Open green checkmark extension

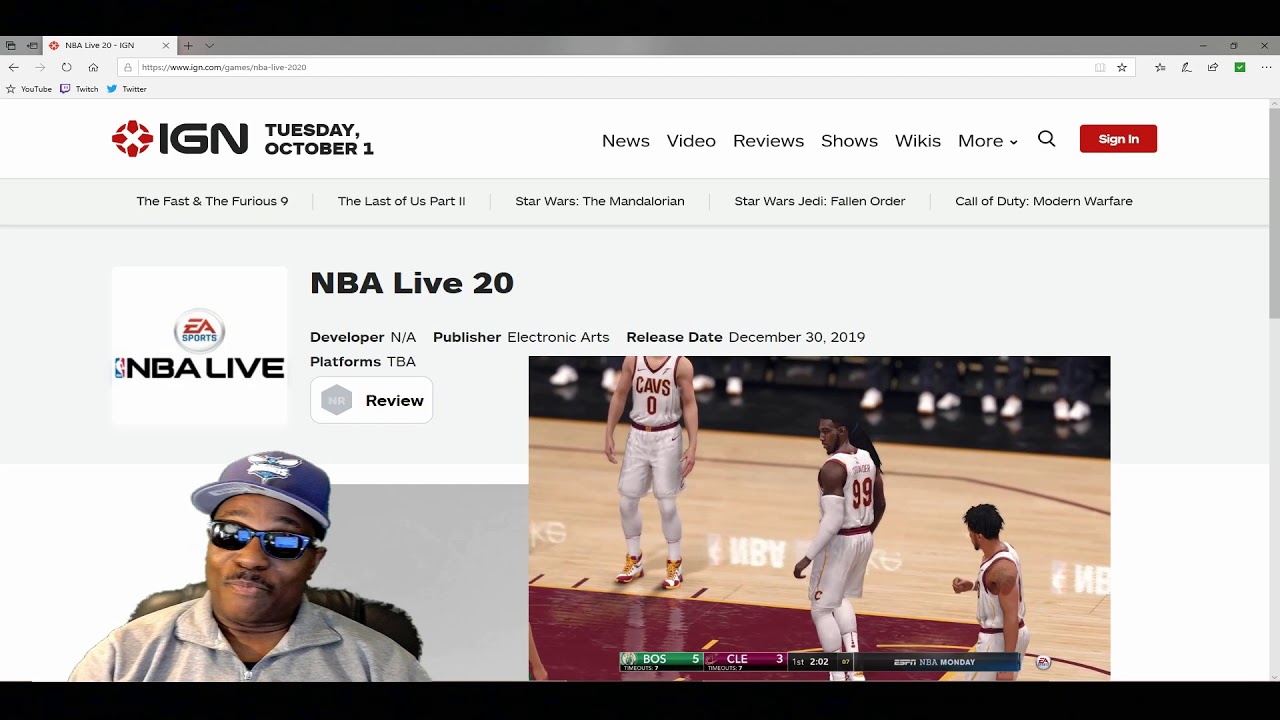point(1240,67)
